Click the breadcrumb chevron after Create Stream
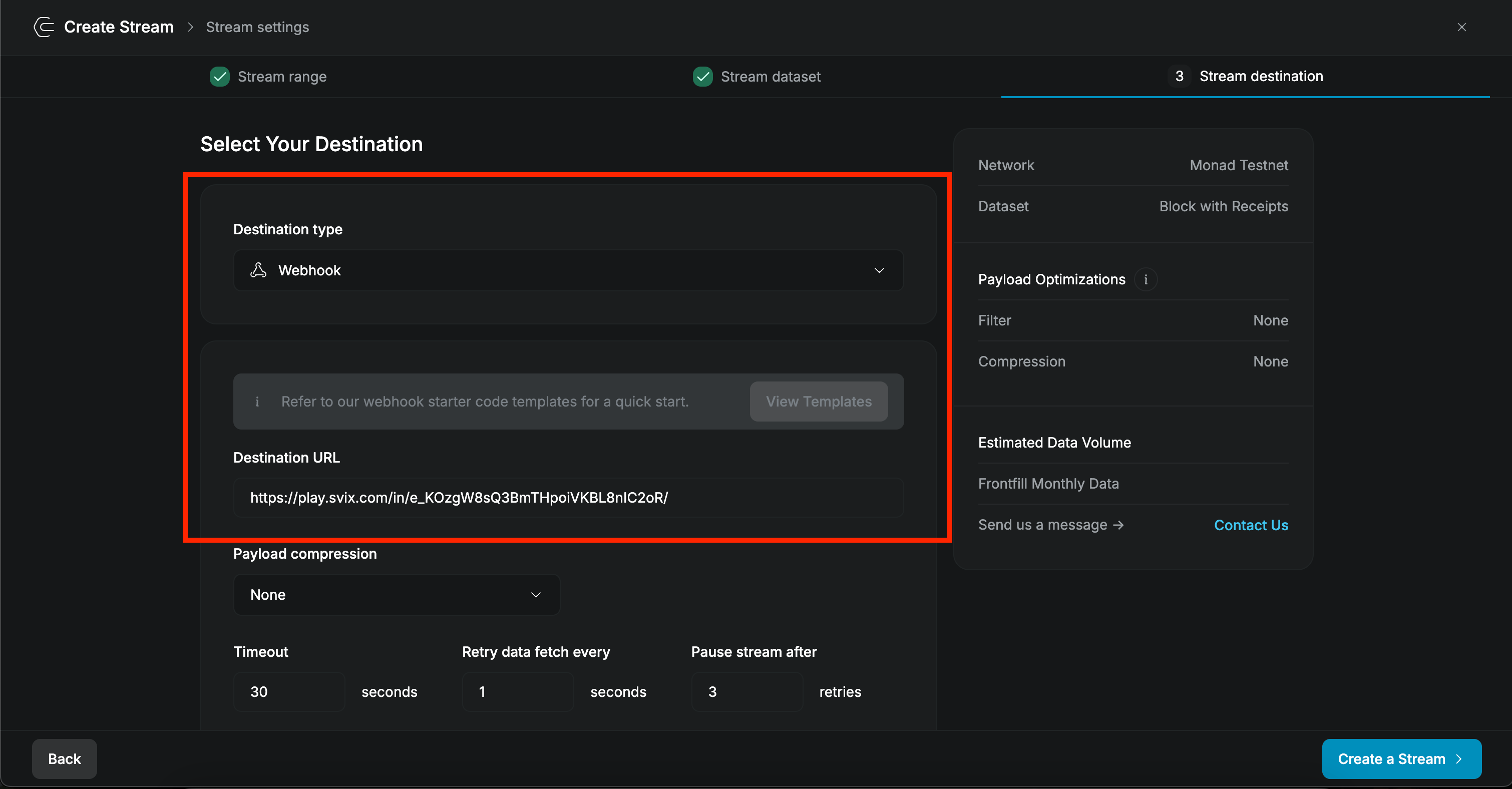Viewport: 1512px width, 789px height. (190, 27)
